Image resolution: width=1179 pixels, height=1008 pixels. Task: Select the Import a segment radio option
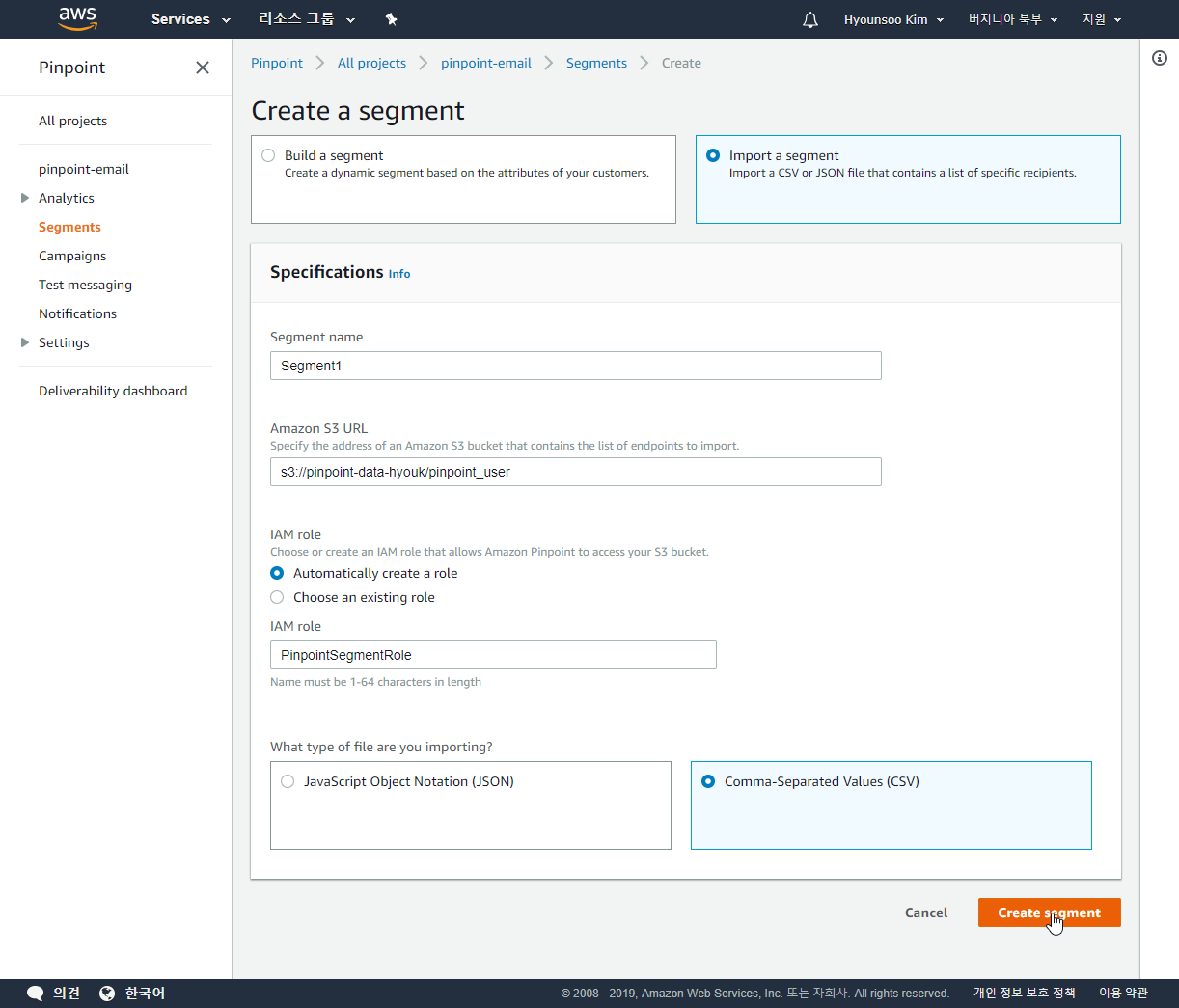[713, 155]
